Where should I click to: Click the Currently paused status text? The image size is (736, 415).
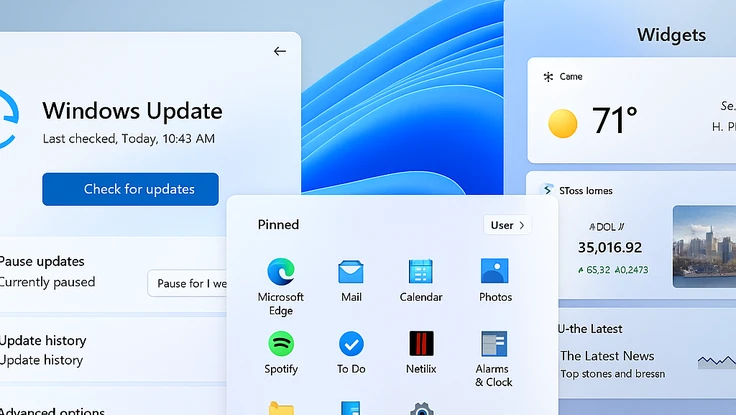pyautogui.click(x=47, y=282)
